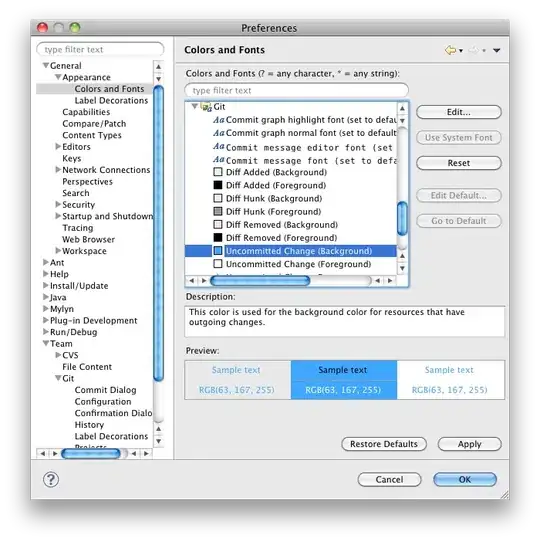Select Diff Removed (Background) swatch
The image size is (540, 542).
click(218, 224)
